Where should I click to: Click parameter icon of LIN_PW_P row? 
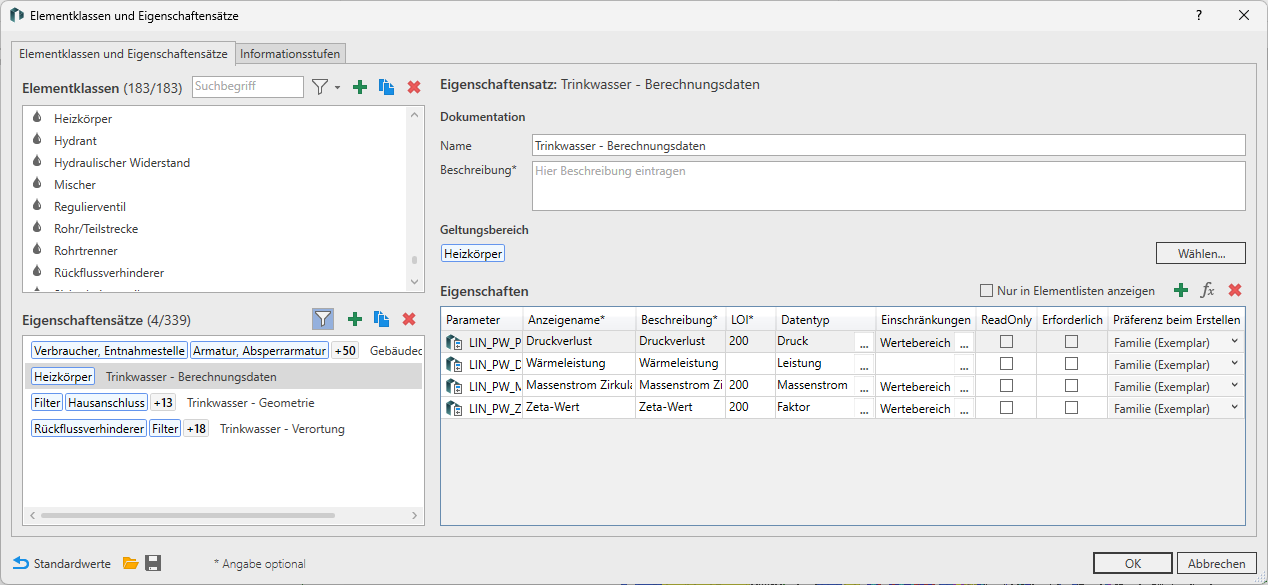[x=455, y=342]
